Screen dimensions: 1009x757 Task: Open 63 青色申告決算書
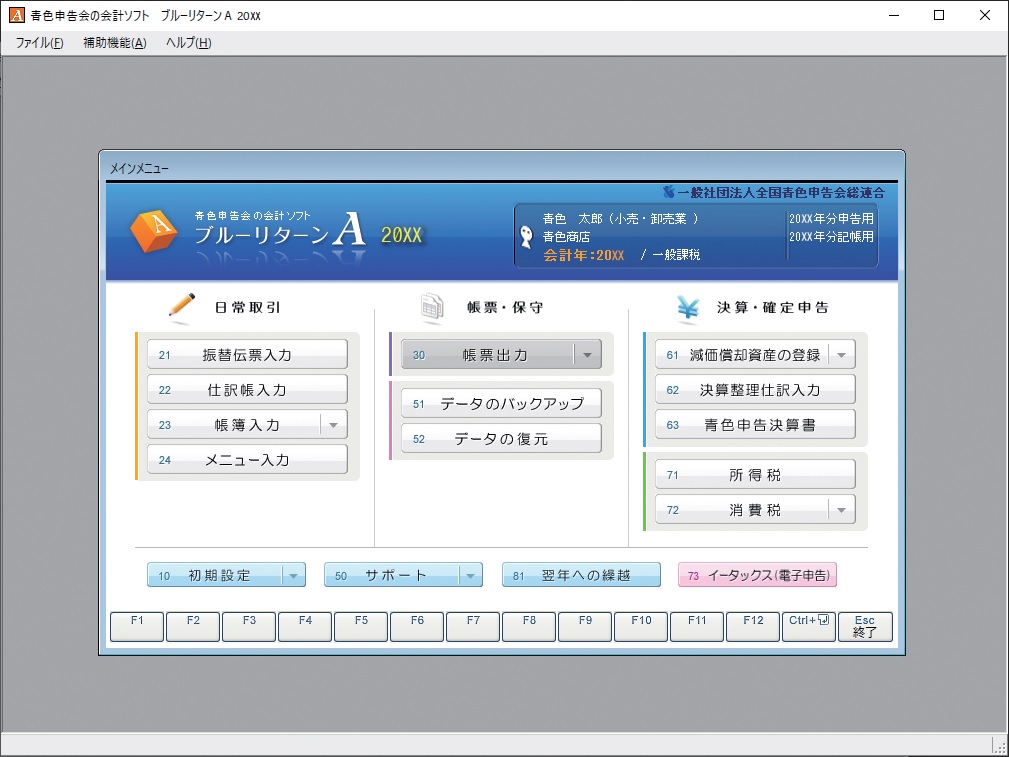(x=755, y=425)
